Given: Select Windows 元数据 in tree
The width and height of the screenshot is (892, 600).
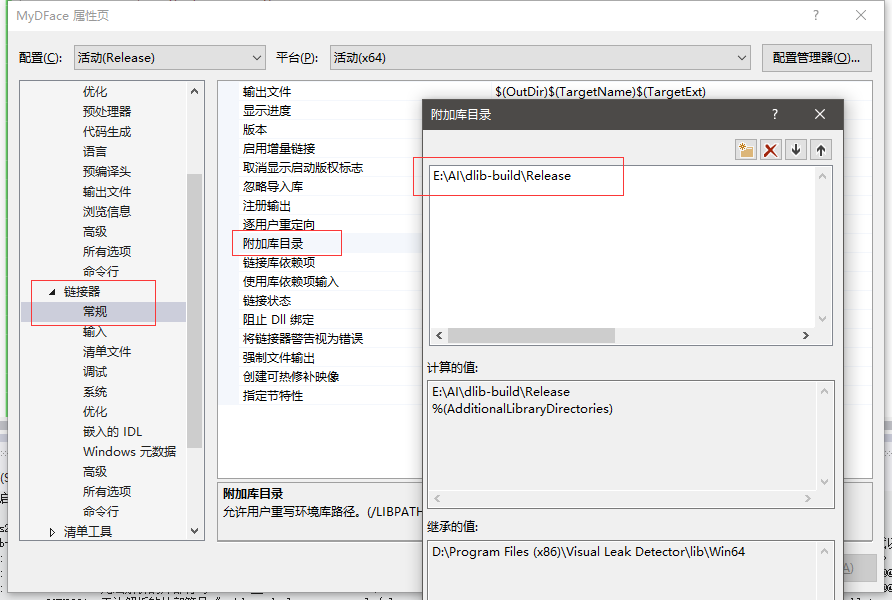Looking at the screenshot, I should [129, 452].
